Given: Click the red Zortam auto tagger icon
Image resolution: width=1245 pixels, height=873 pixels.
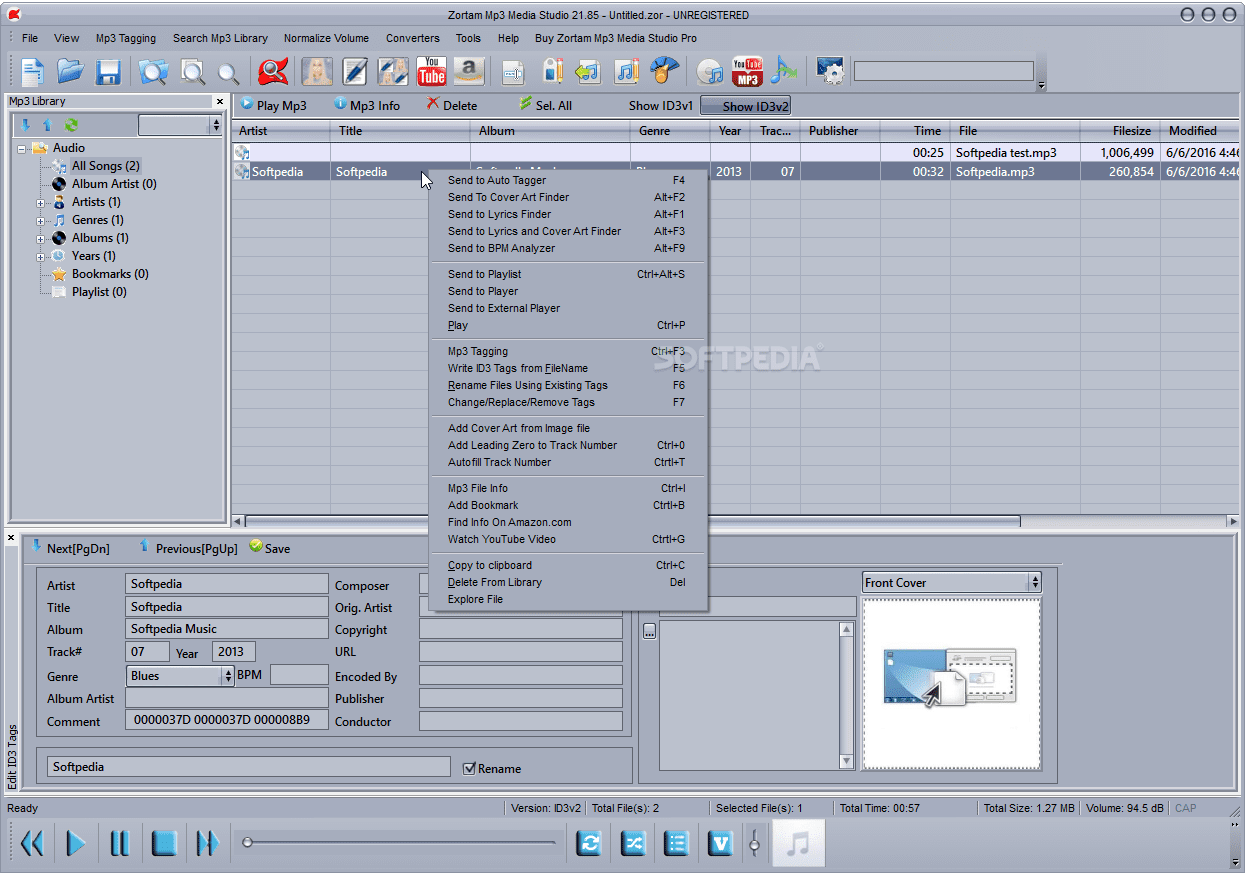Looking at the screenshot, I should pos(273,71).
